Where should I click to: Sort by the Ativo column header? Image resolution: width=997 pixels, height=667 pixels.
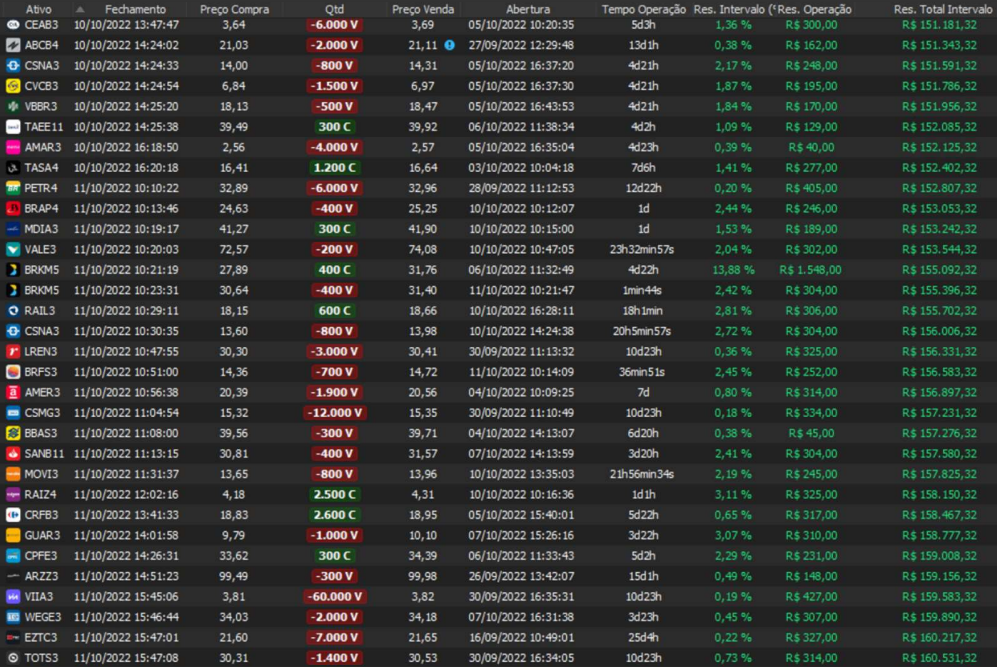coord(38,9)
